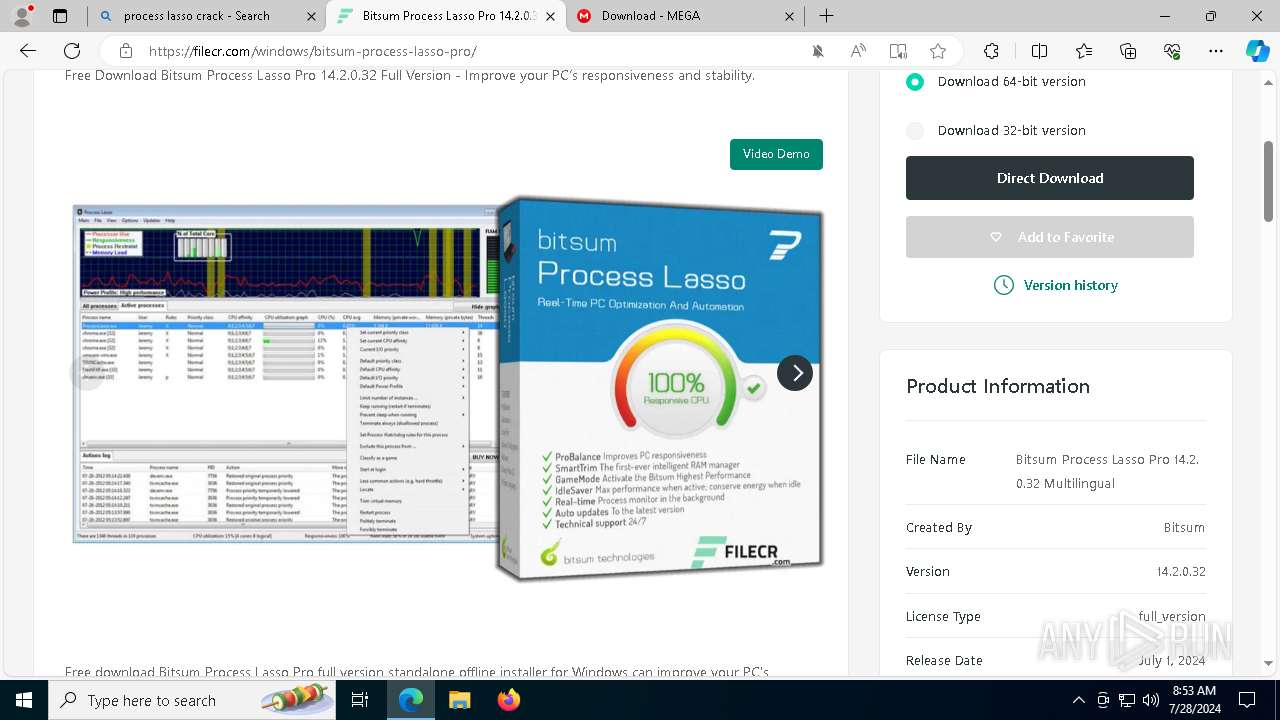
Task: Click the Direct Download button
Action: 1050,178
